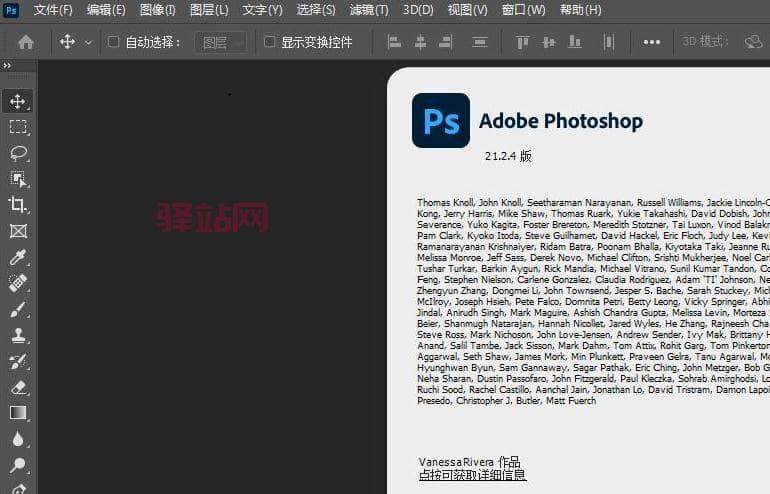Select the Move tool in toolbox
Viewport: 770px width, 494px height.
point(18,101)
